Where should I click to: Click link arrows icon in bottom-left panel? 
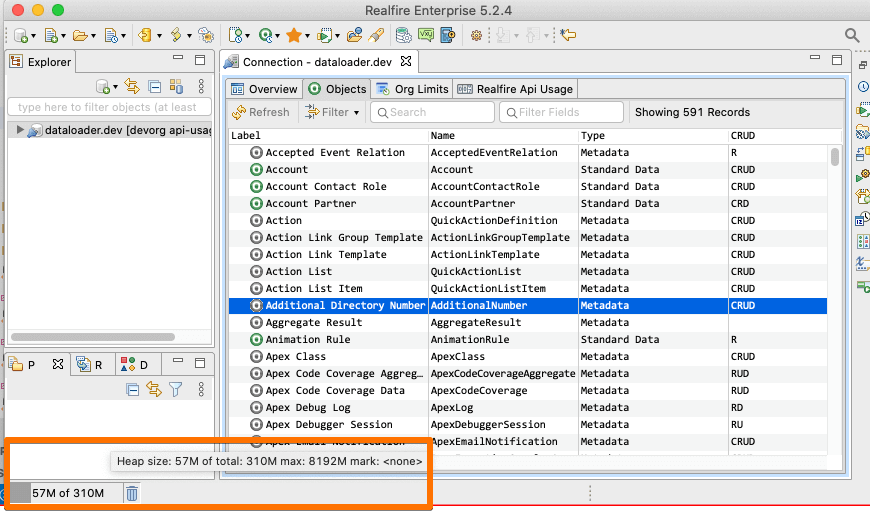[154, 390]
